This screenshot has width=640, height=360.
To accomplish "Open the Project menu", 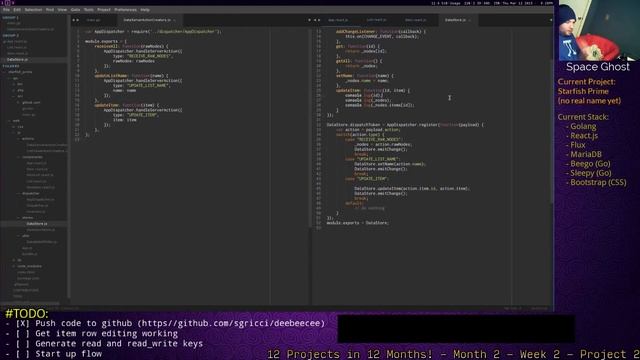I will pos(104,9).
